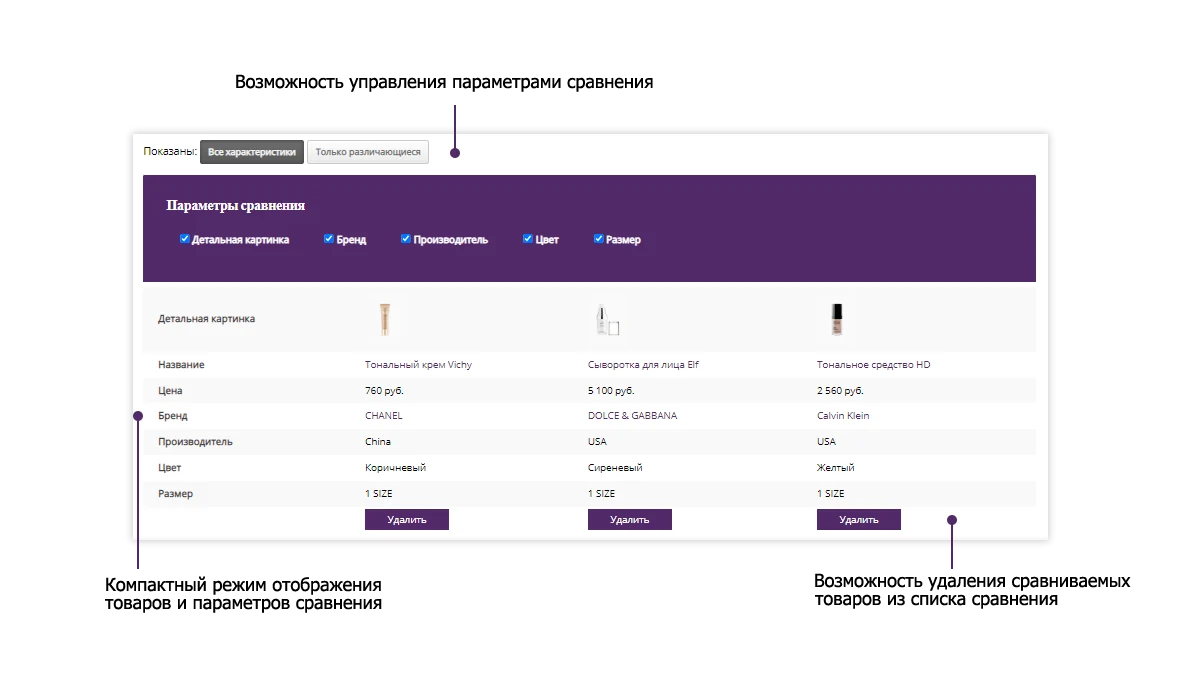The width and height of the screenshot is (1200, 700).
Task: Click the Elf serum product thumbnail
Action: tap(607, 319)
